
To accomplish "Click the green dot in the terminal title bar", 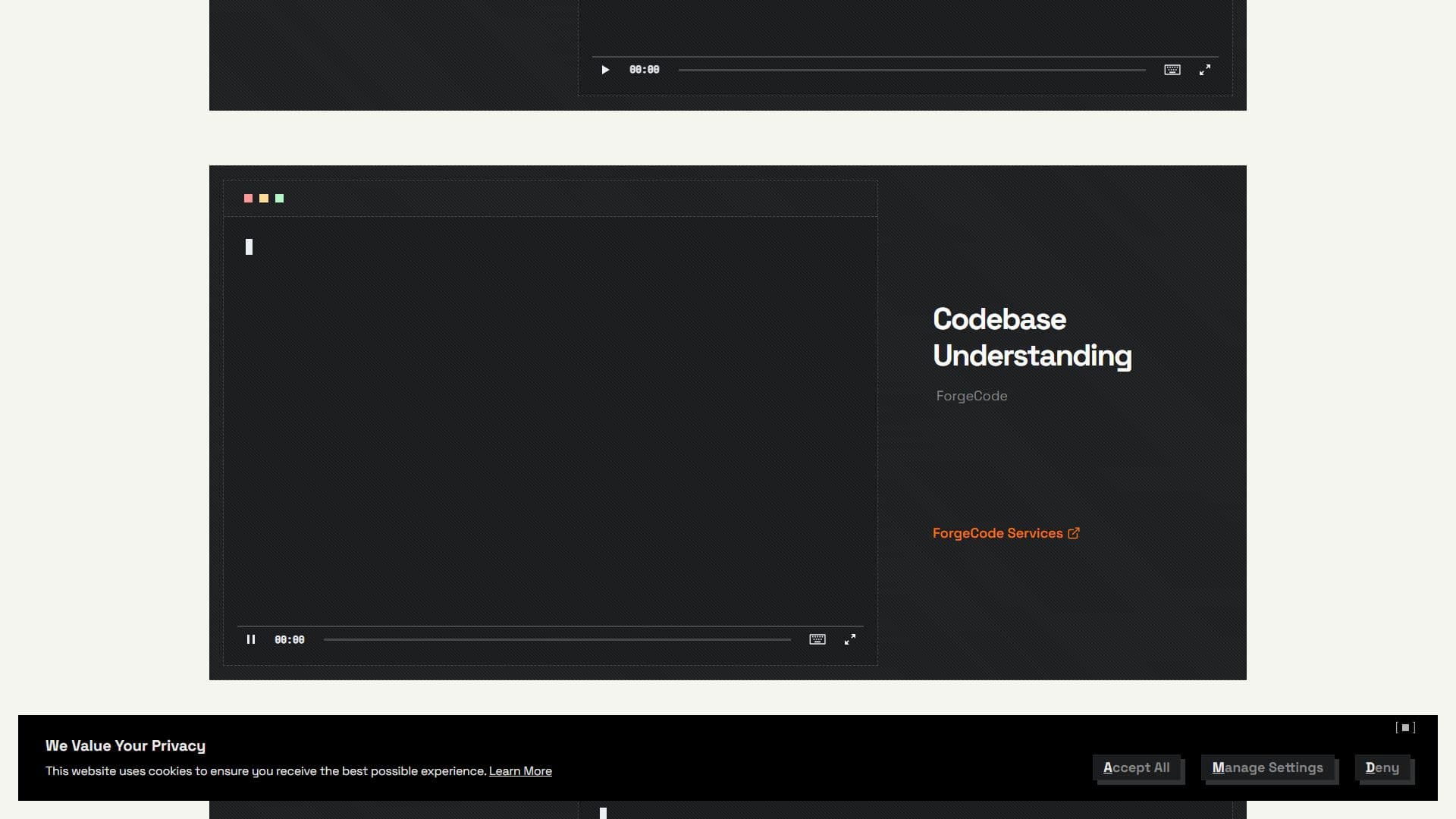I will coord(279,199).
